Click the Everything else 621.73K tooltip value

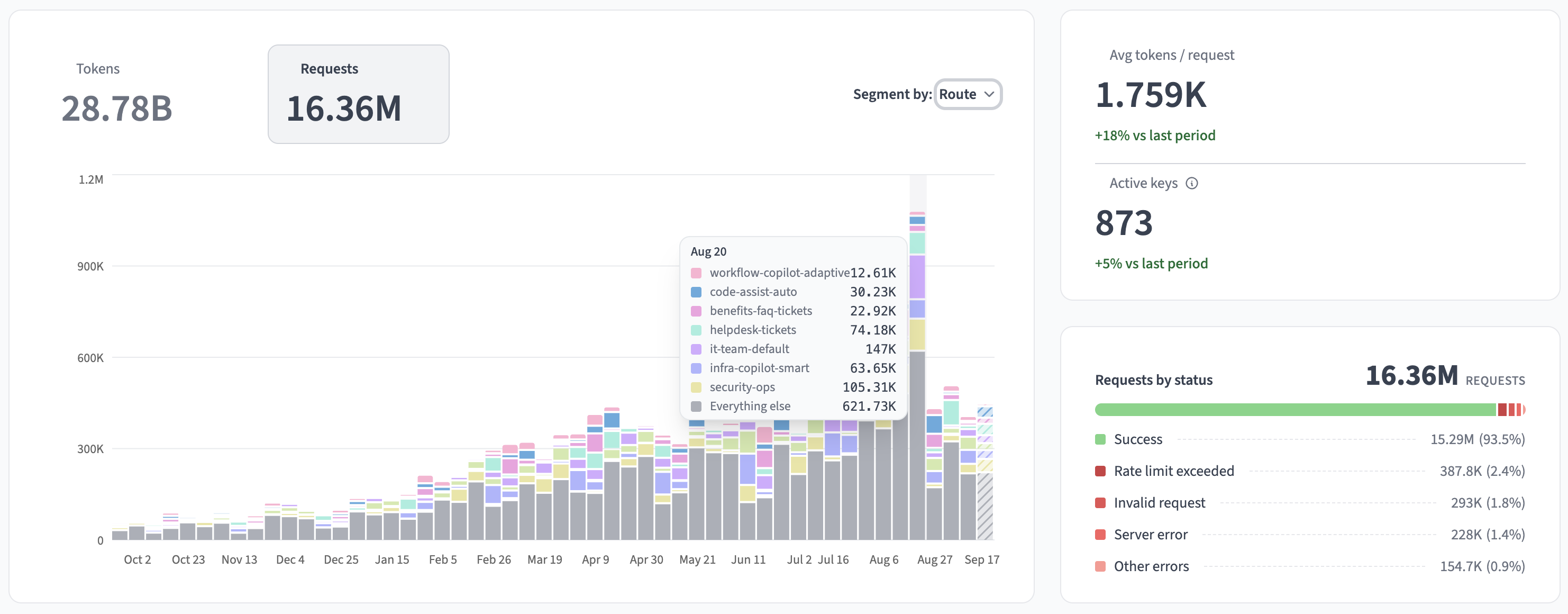coord(869,407)
